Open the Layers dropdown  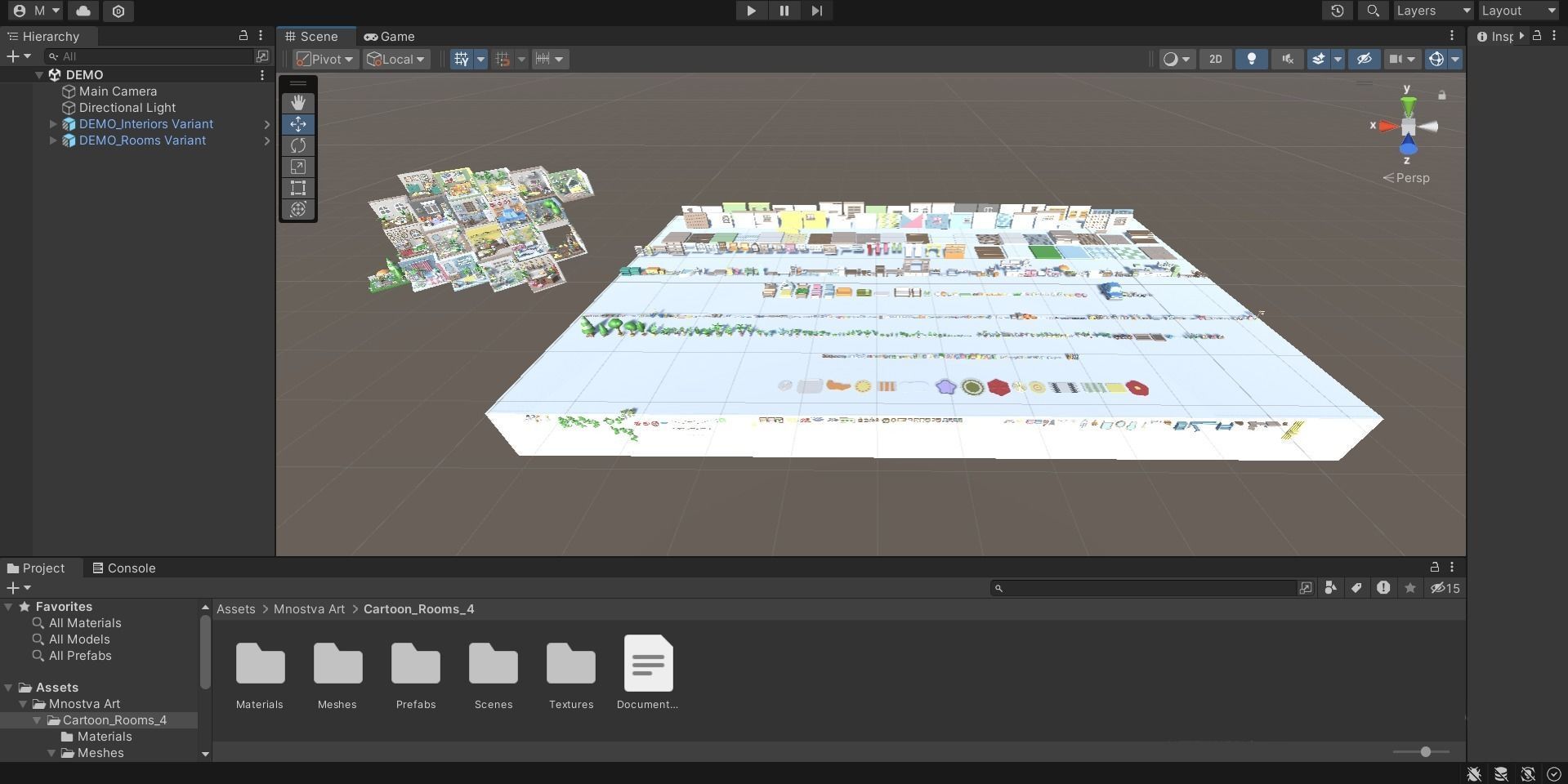[x=1432, y=11]
